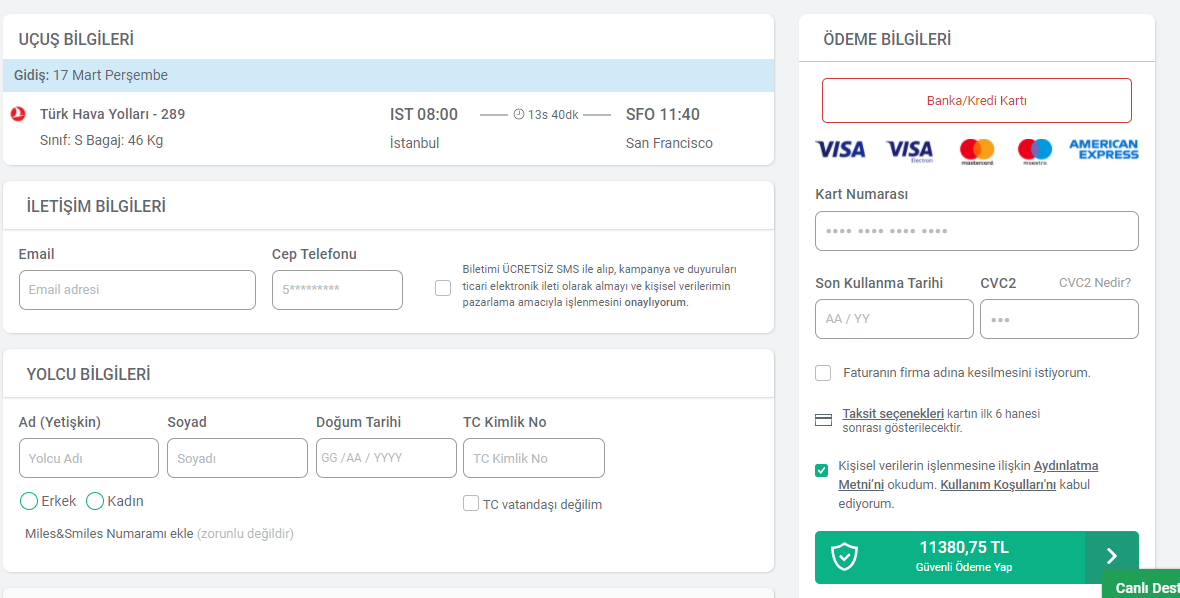1180x598 pixels.
Task: Select Erkek gender radio button
Action: click(29, 501)
